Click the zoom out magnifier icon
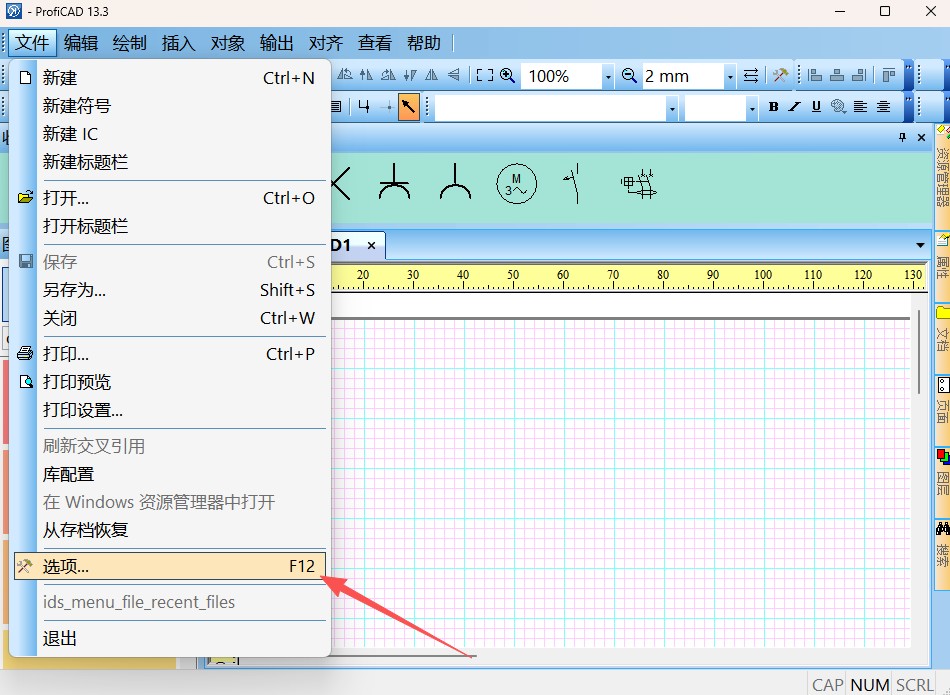Screen dimensions: 950x695 point(629,76)
